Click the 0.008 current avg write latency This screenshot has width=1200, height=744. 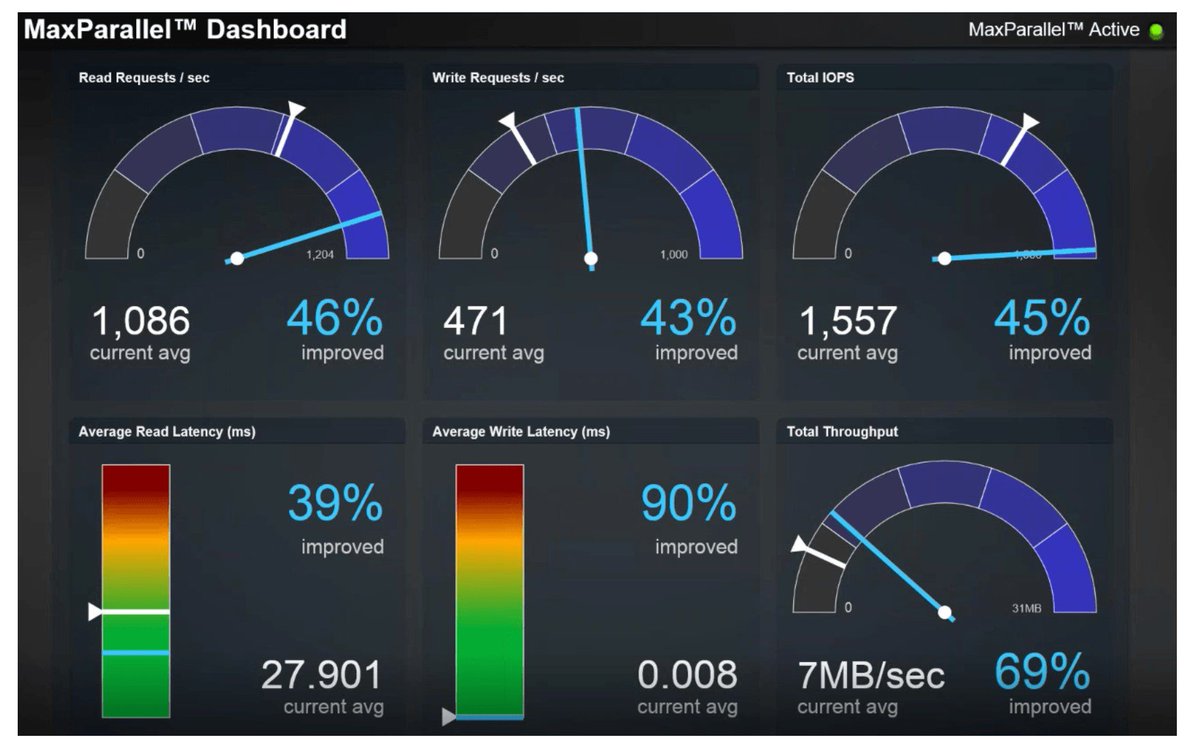[688, 675]
